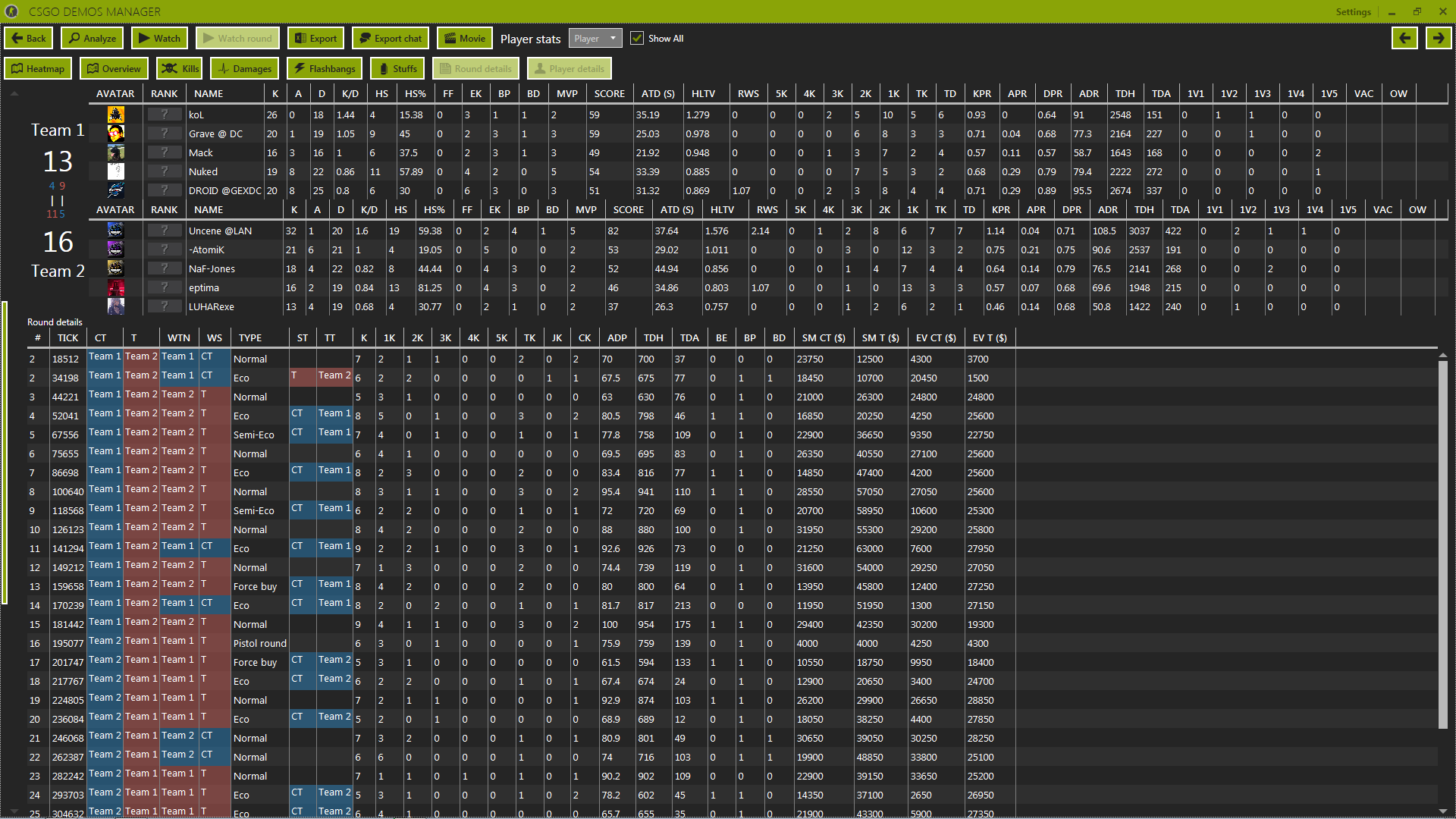Sort round details by TICK
Viewport: 1456px width, 819px height.
tap(67, 338)
